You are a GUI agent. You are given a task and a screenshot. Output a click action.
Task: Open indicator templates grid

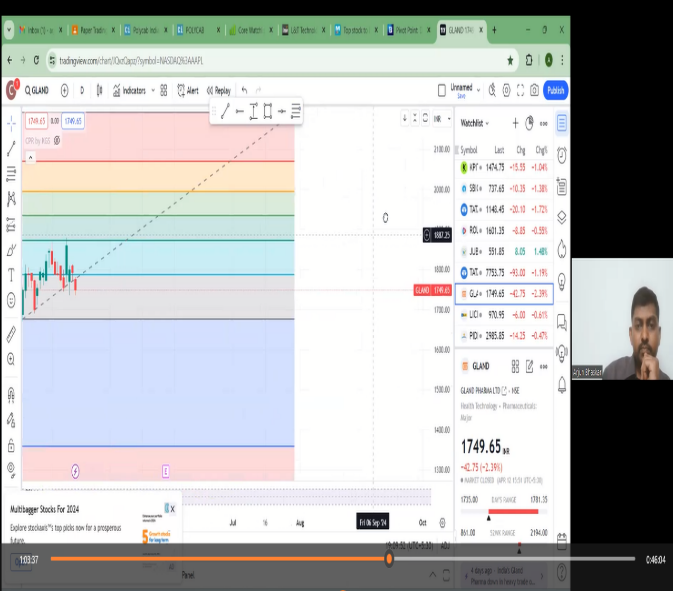164,91
